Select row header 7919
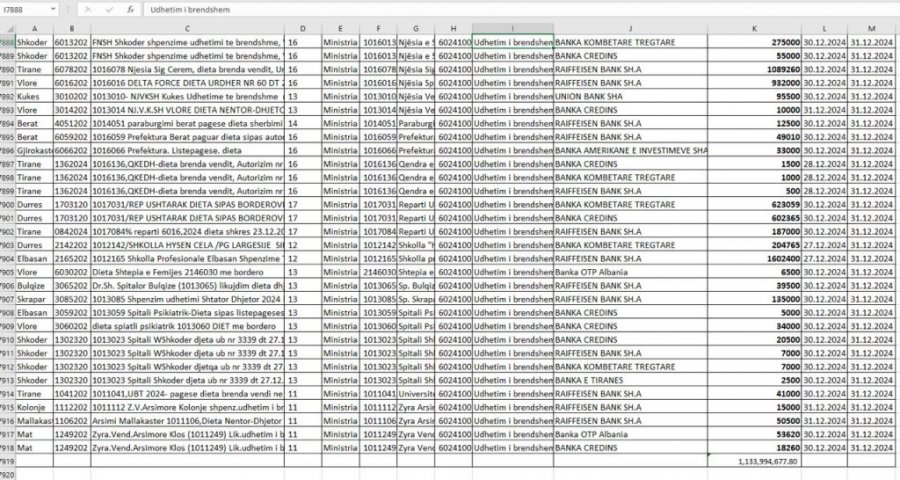Image resolution: width=900 pixels, height=480 pixels. point(8,461)
